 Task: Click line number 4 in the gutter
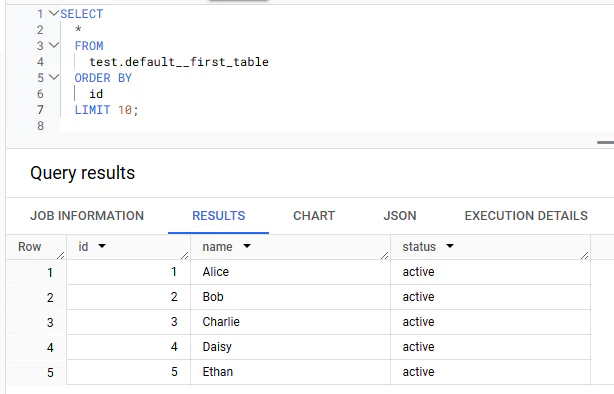[x=40, y=62]
